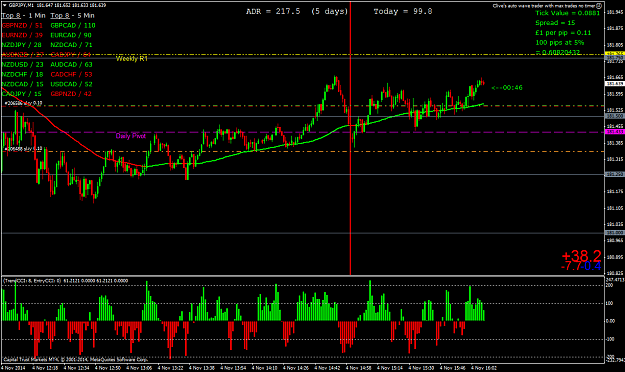625x372 pixels.
Task: Click the '4 Nov 13:06' time axis label
Action: 139,368
